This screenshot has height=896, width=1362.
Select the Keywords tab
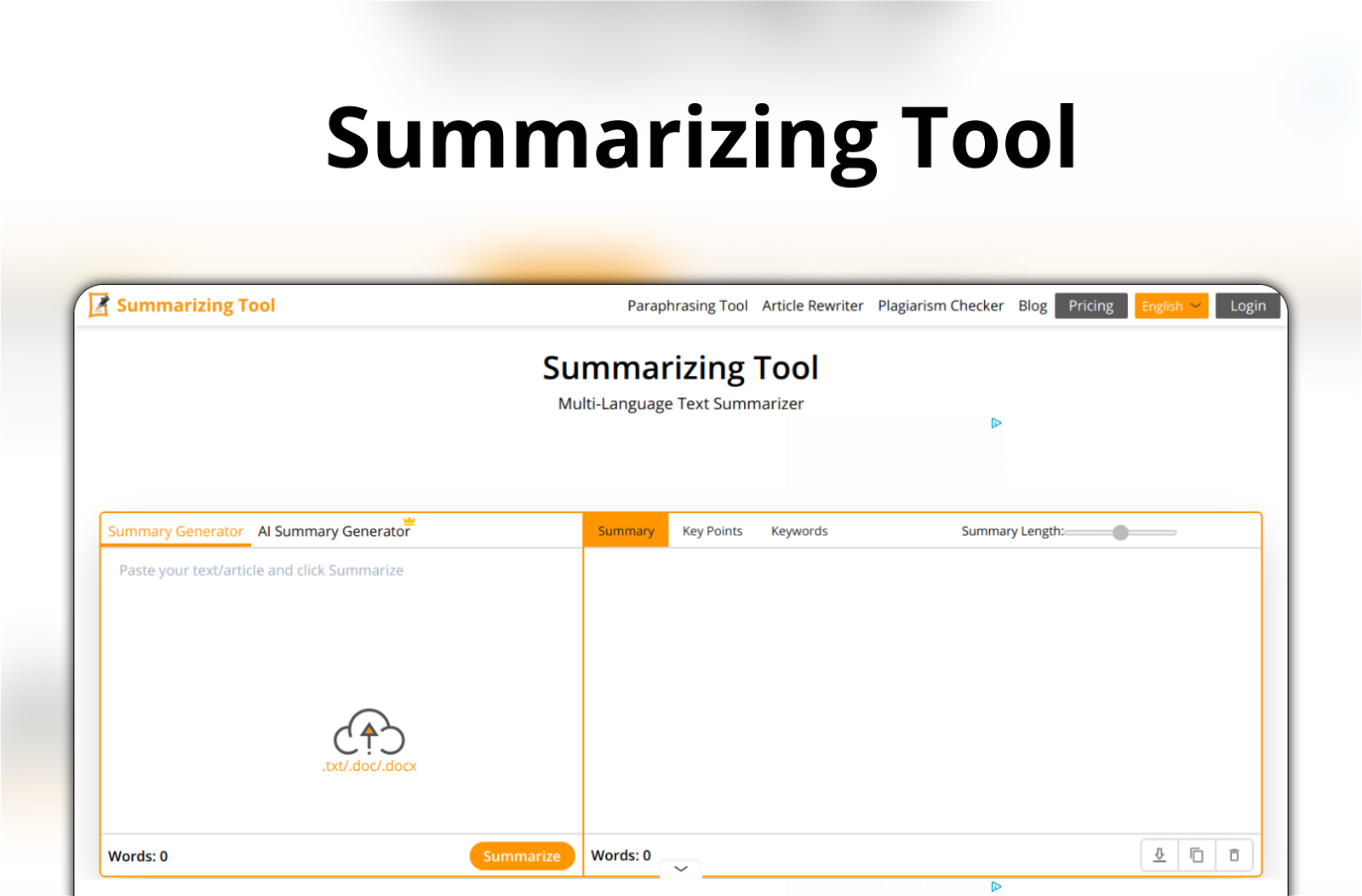pos(799,531)
